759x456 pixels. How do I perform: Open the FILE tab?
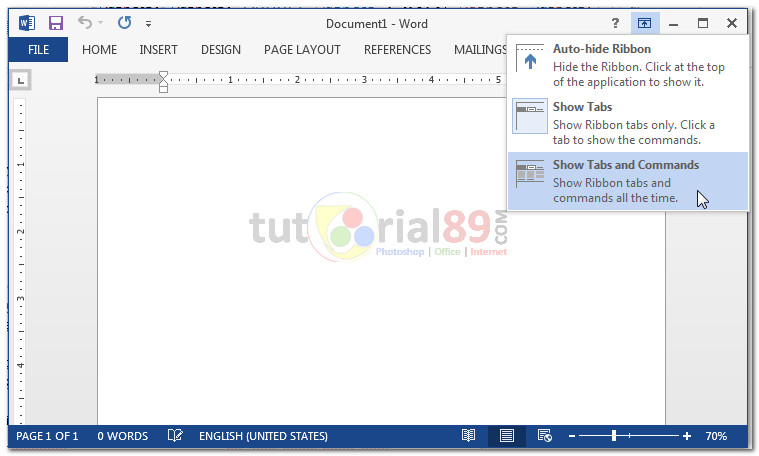(38, 49)
